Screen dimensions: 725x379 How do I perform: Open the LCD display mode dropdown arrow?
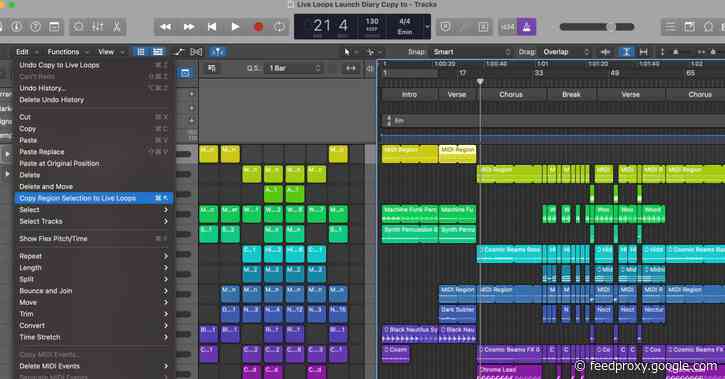point(427,27)
